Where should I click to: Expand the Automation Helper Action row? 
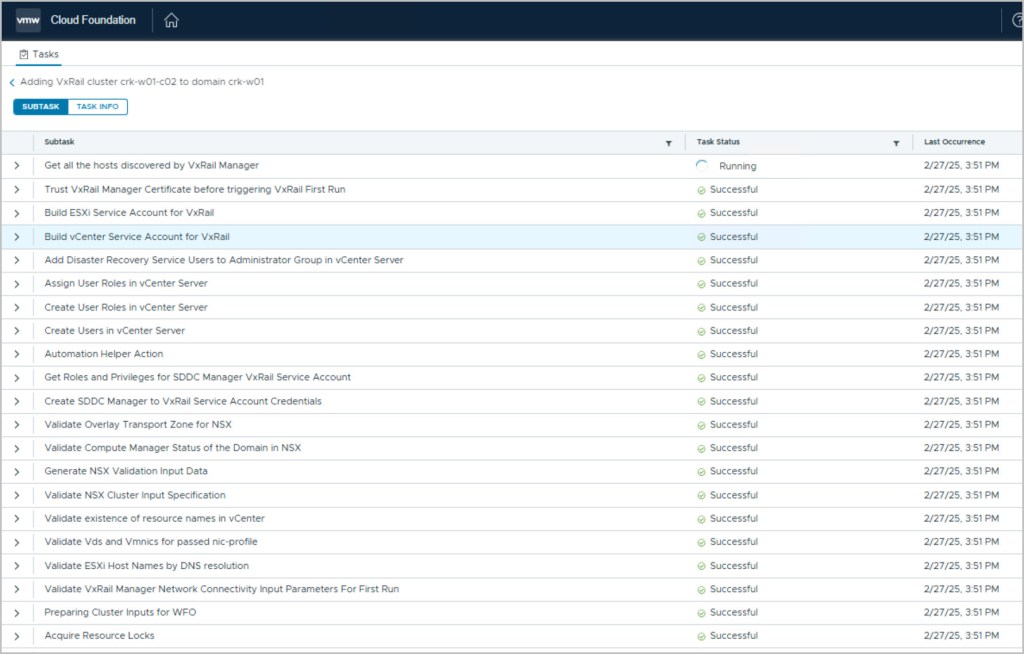pyautogui.click(x=17, y=354)
